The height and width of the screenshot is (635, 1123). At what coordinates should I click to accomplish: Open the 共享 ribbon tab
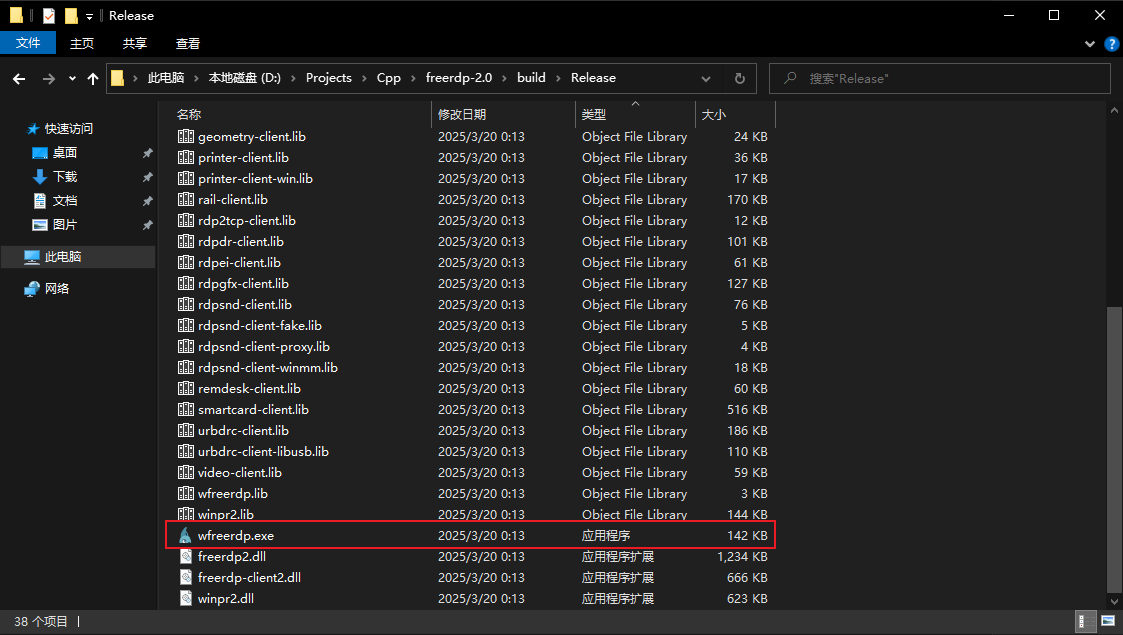coord(135,43)
